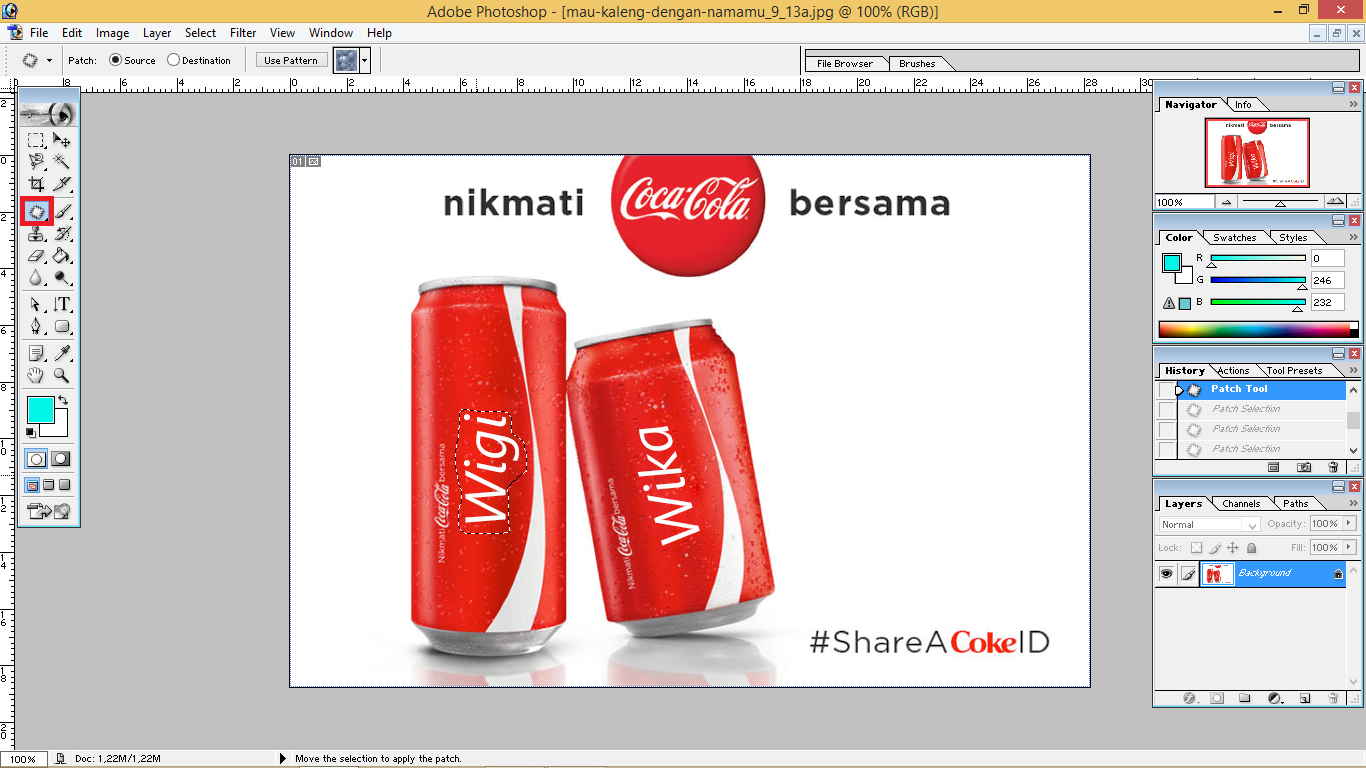Screen dimensions: 1366x768
Task: Set history brush source for Patch Tool state
Action: coord(1167,389)
